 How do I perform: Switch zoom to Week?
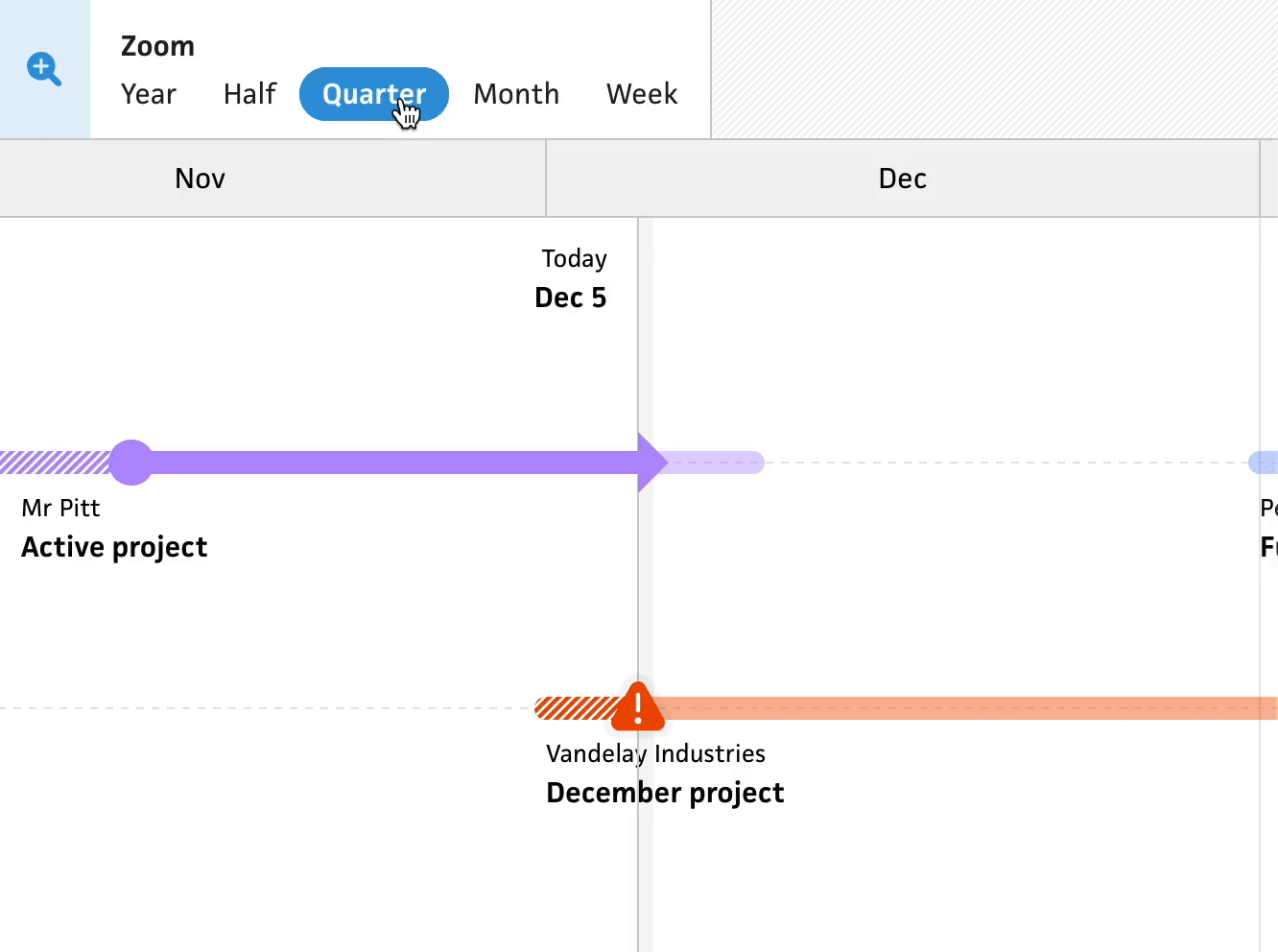tap(642, 94)
